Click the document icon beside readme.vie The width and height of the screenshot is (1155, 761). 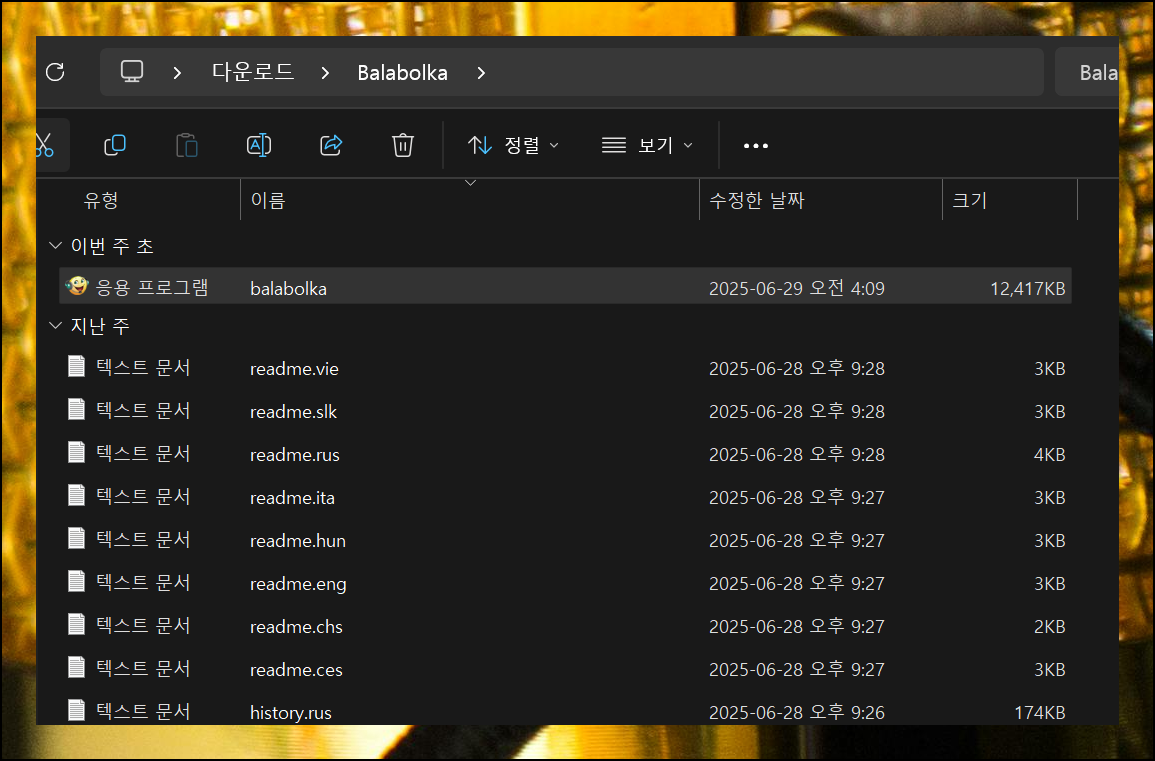point(77,366)
